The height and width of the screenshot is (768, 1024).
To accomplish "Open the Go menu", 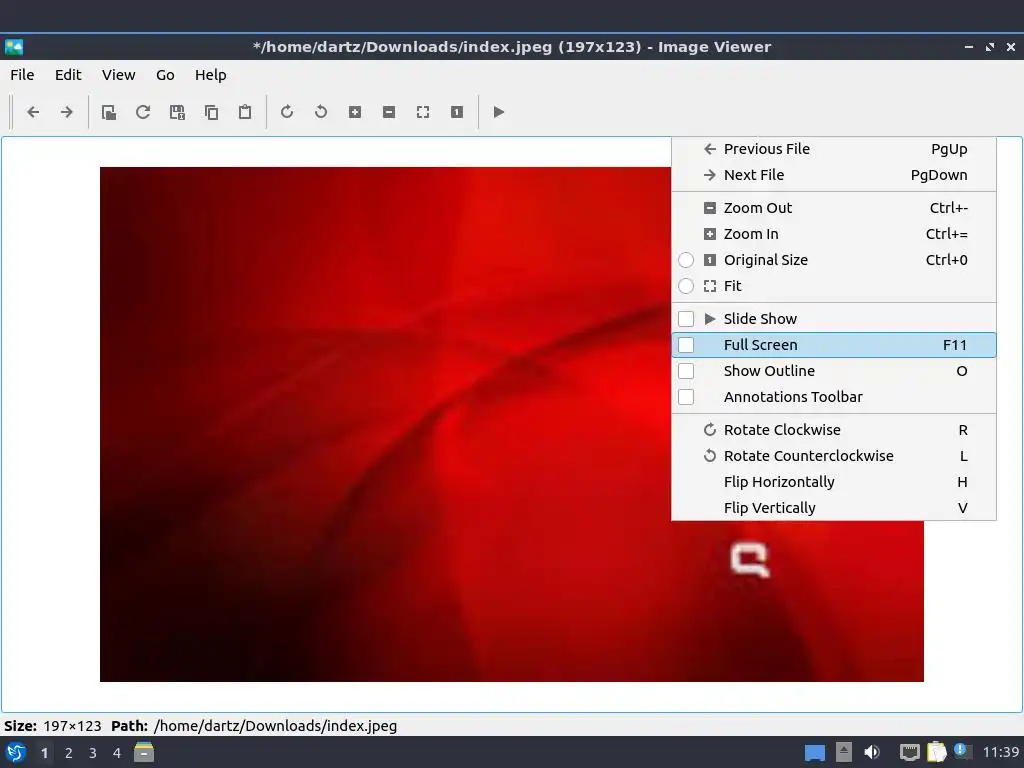I will pyautogui.click(x=165, y=75).
